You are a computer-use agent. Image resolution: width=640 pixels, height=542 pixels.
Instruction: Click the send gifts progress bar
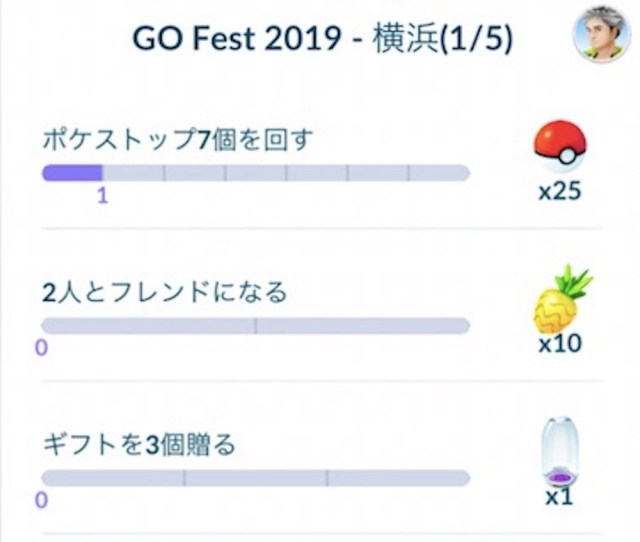point(255,478)
